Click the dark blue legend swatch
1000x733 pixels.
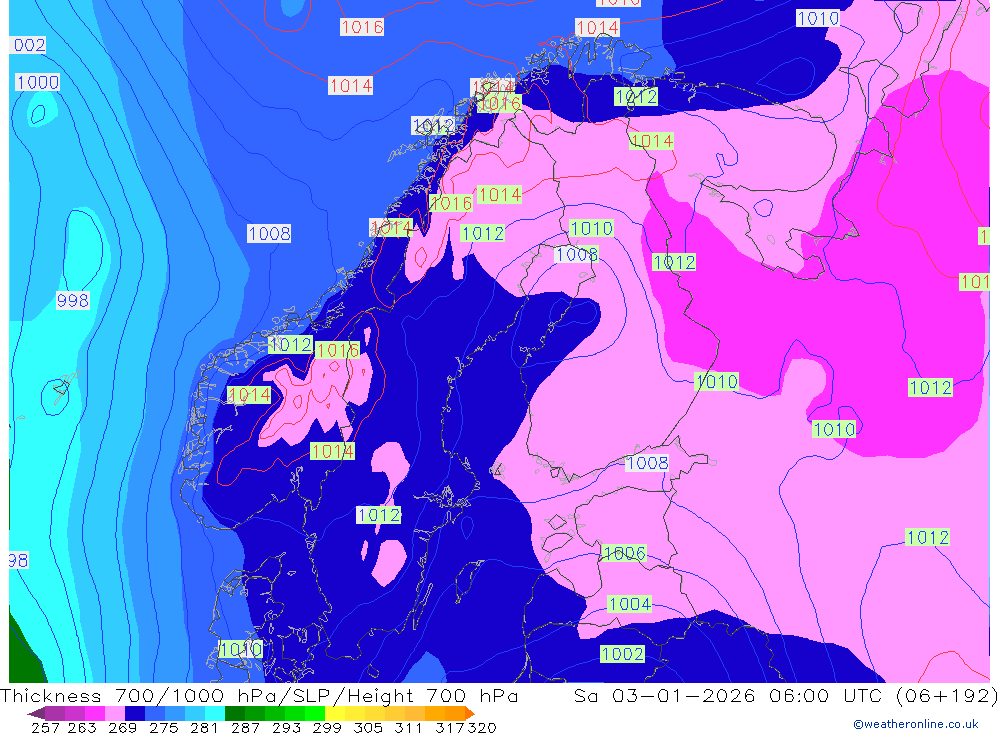click(x=135, y=713)
